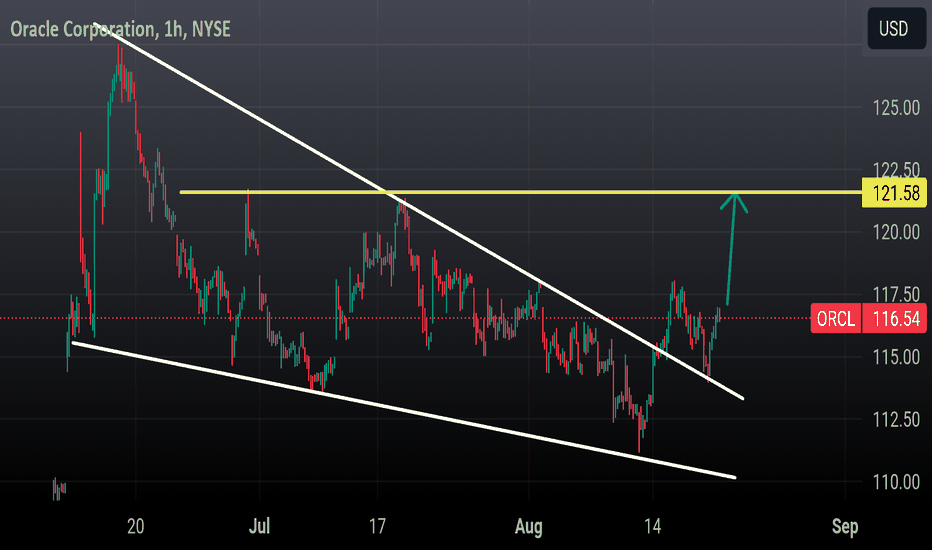Select the lower white wedge trendline

coord(404,410)
